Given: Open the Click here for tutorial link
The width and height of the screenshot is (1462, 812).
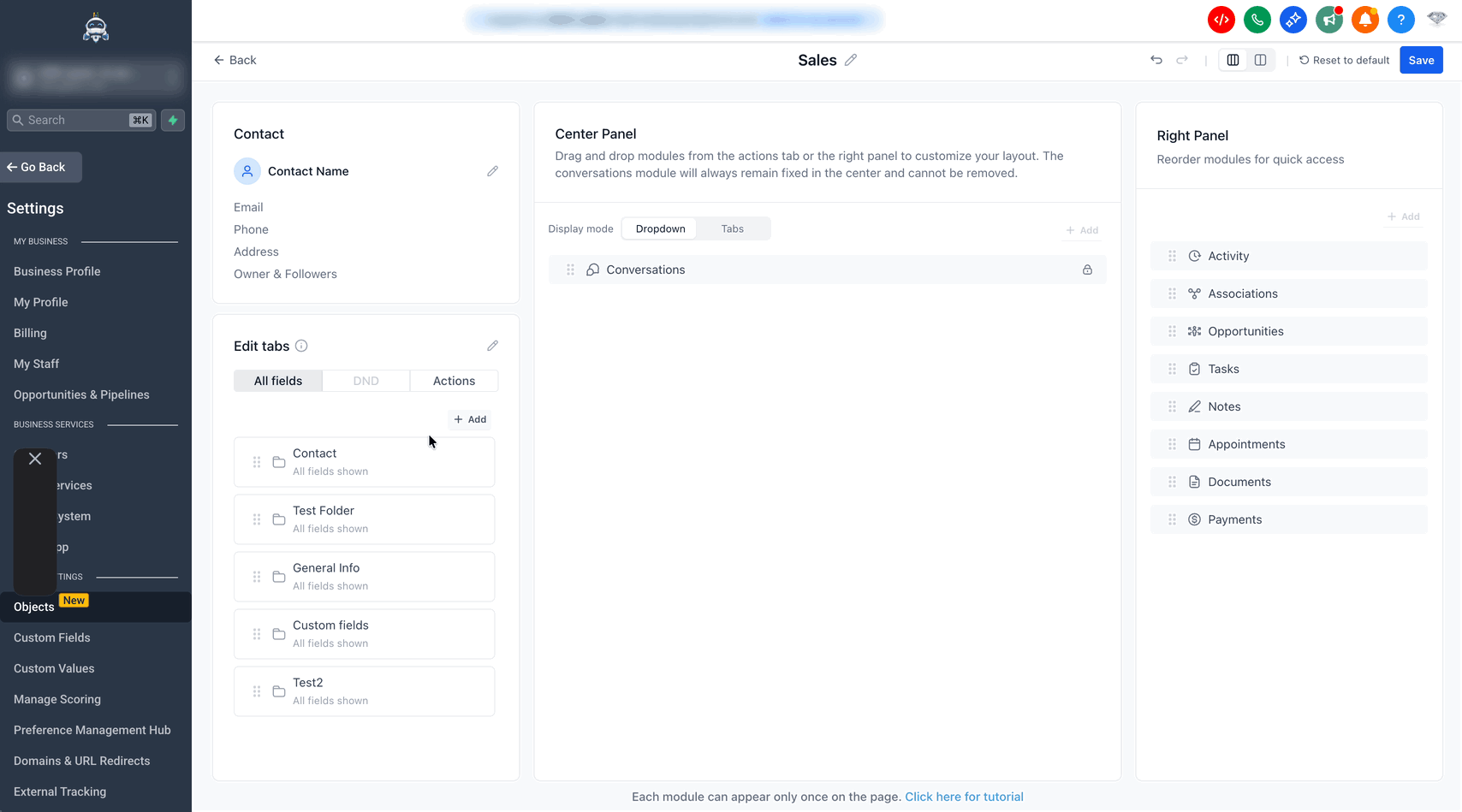Looking at the screenshot, I should point(964,797).
